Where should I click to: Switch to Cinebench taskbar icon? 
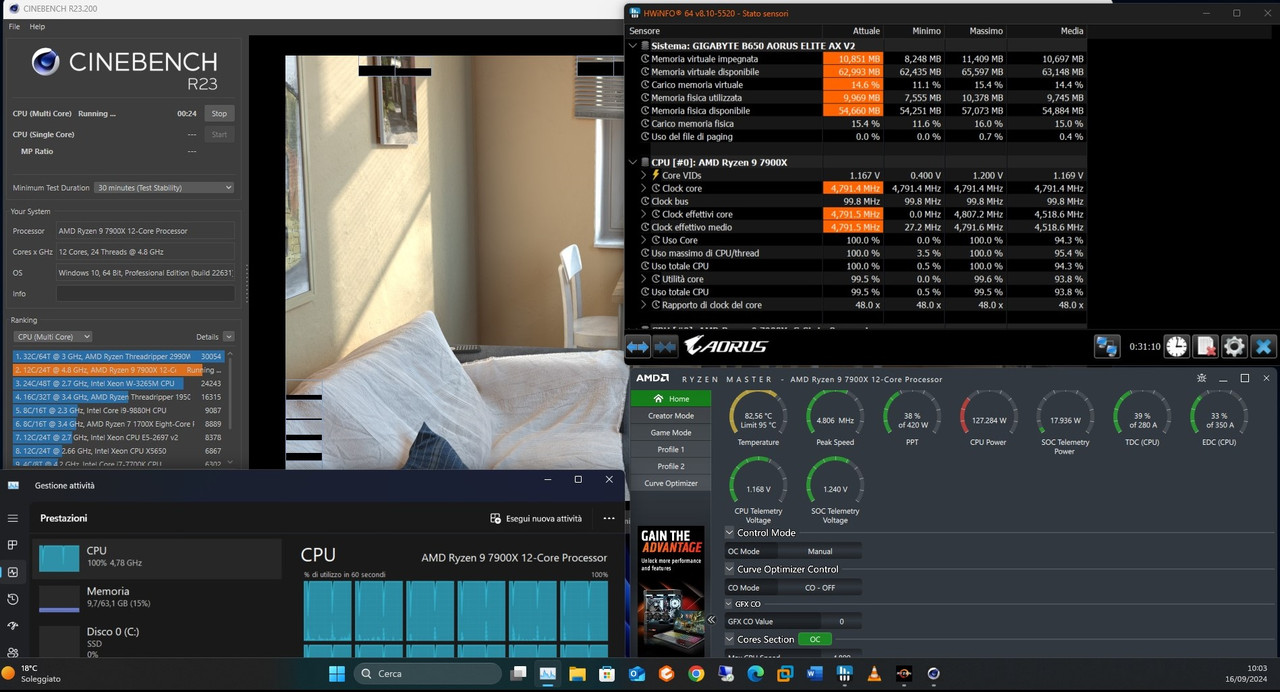(933, 674)
